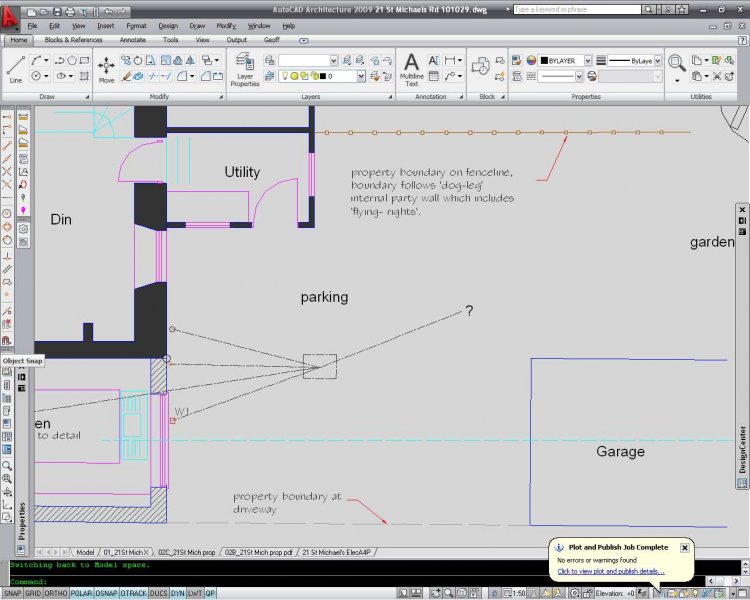Screen dimensions: 750x600
Task: Disable OSNAP object snap in status bar
Action: coord(105,593)
